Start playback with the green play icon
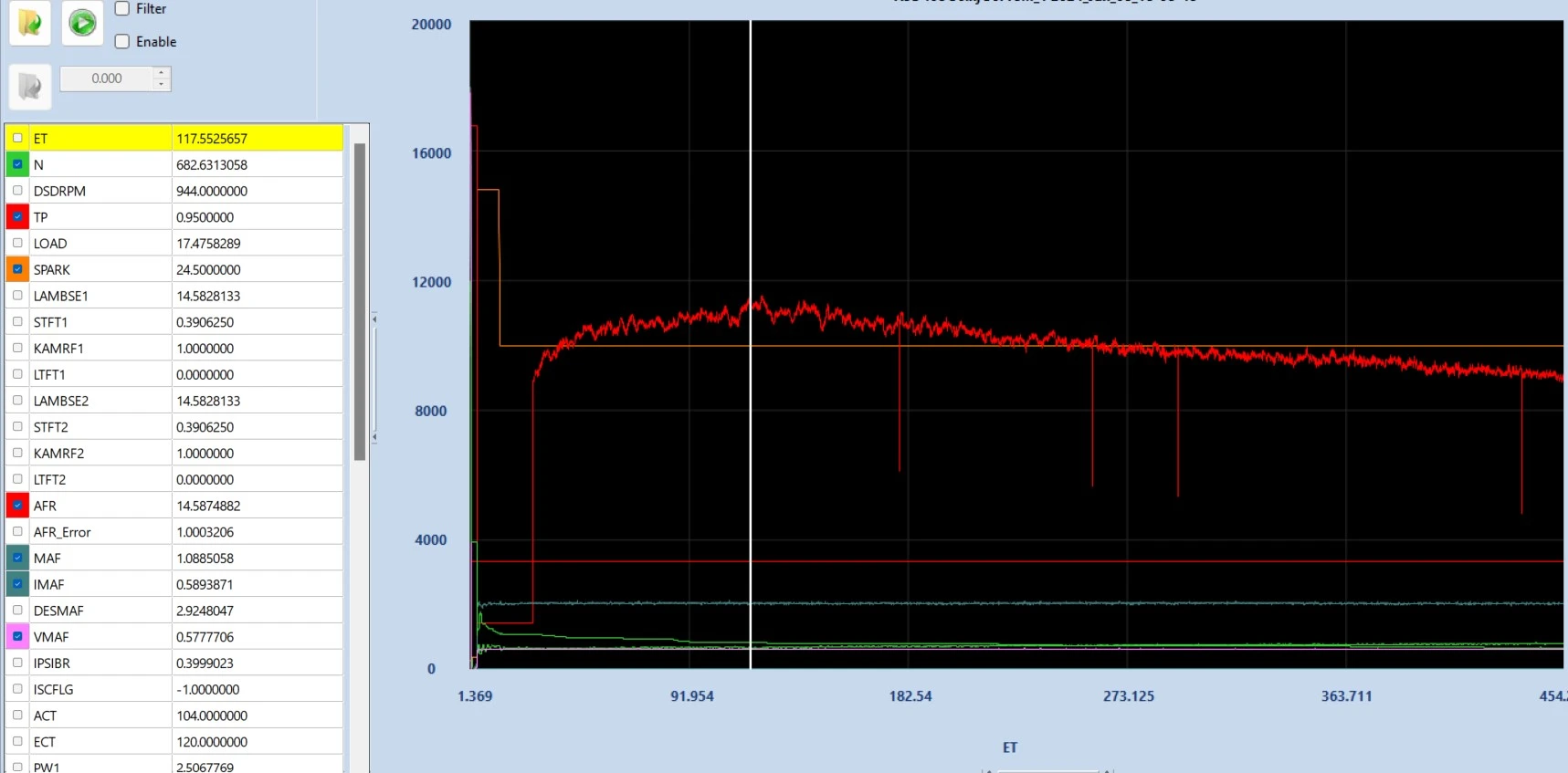The height and width of the screenshot is (773, 1568). (x=82, y=22)
